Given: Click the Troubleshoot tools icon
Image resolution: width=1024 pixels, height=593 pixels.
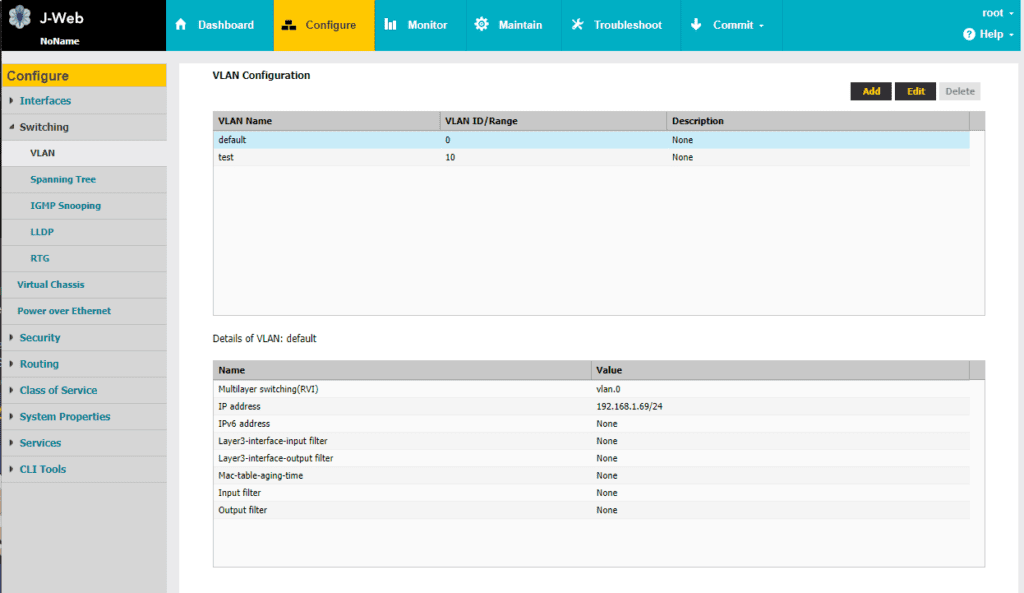Looking at the screenshot, I should click(577, 24).
